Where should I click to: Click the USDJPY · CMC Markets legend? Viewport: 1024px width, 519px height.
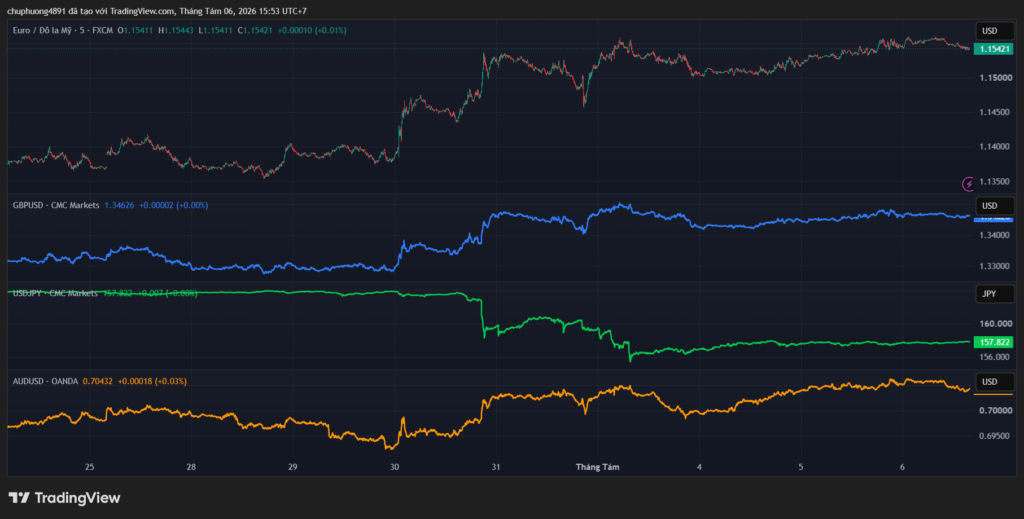[56, 293]
